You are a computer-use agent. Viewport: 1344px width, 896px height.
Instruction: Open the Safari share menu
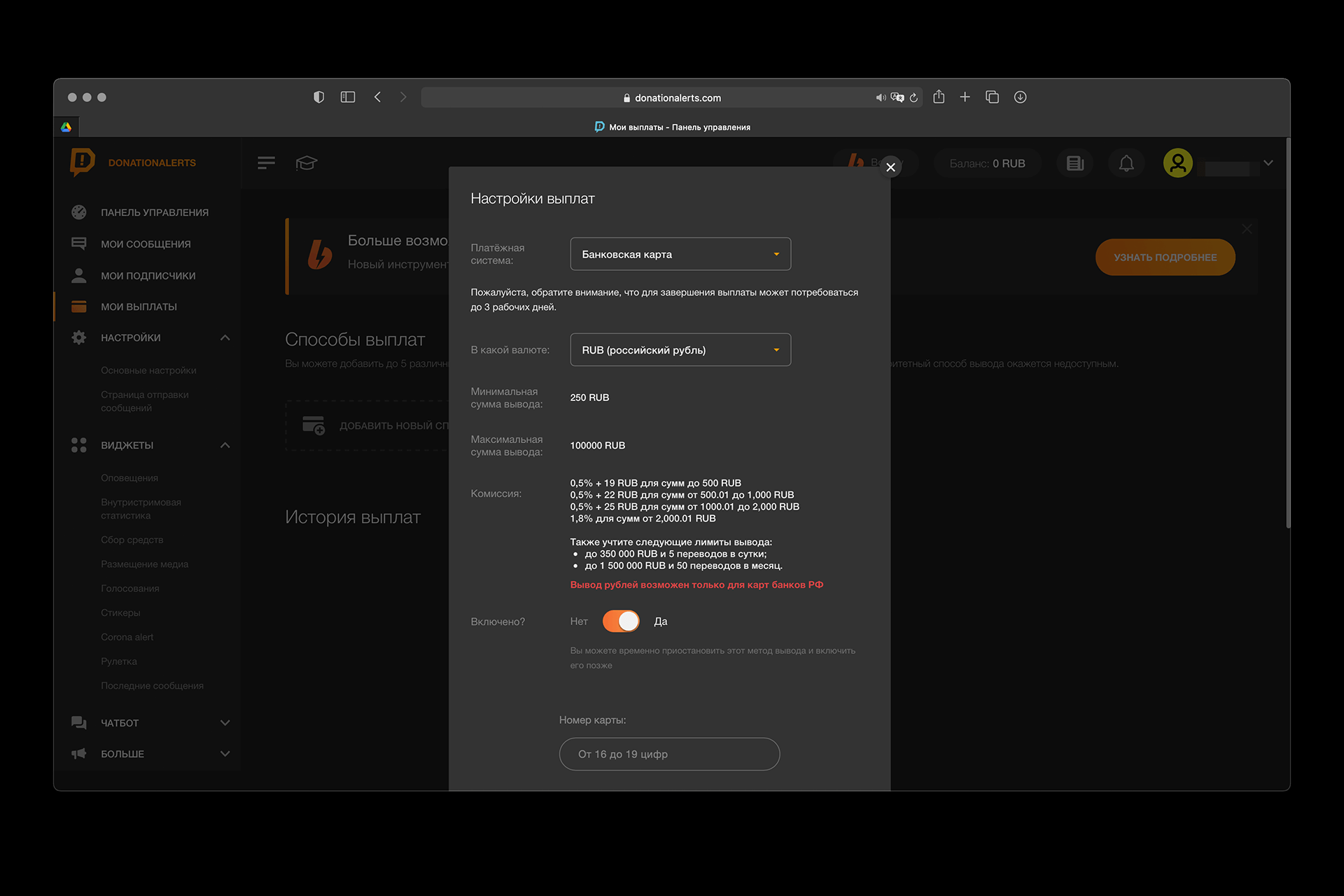(939, 97)
